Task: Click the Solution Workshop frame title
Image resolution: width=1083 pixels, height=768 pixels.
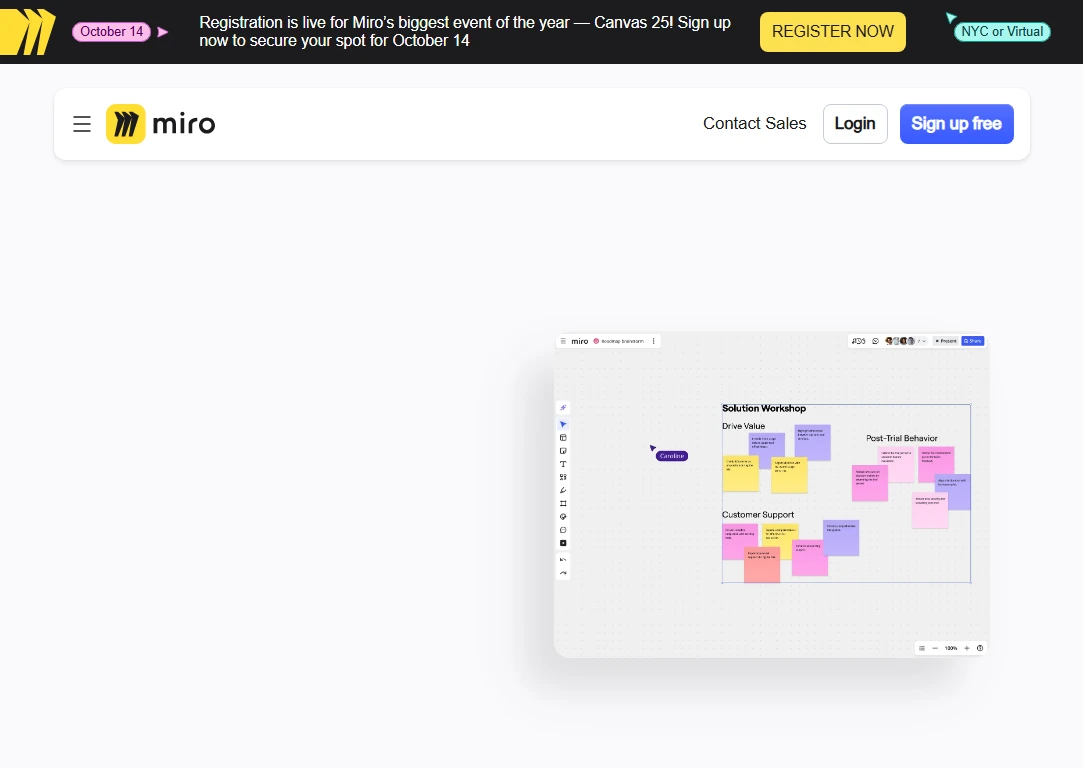Action: click(x=764, y=408)
